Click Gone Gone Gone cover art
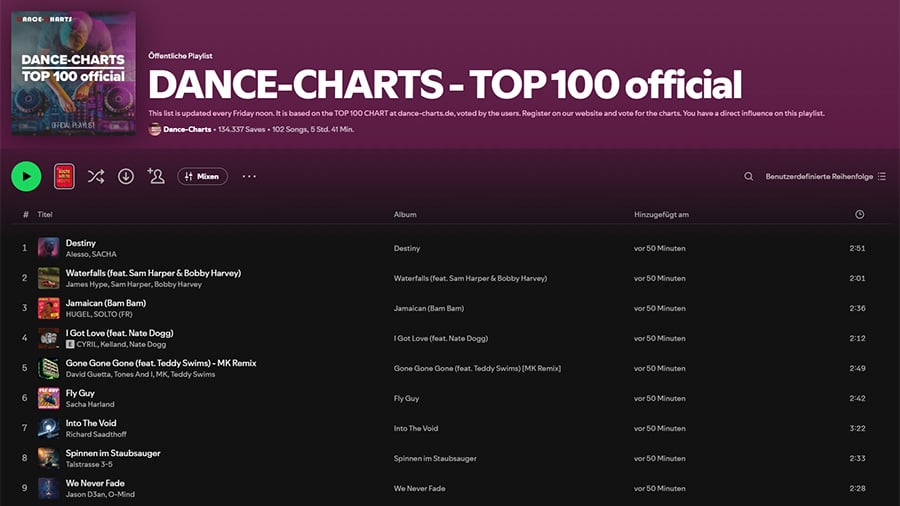 tap(48, 368)
